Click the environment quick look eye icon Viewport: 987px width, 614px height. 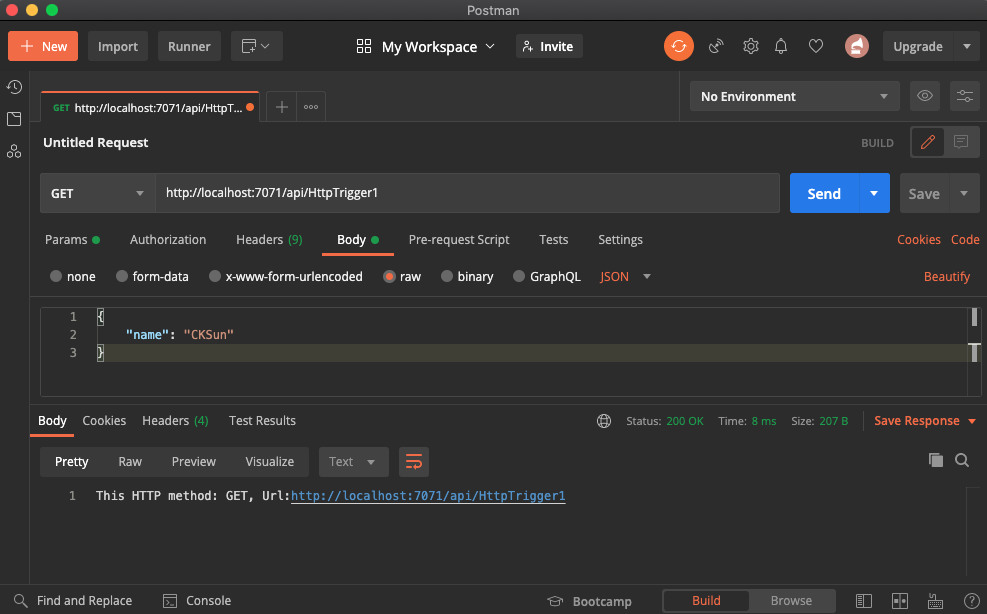(x=925, y=96)
